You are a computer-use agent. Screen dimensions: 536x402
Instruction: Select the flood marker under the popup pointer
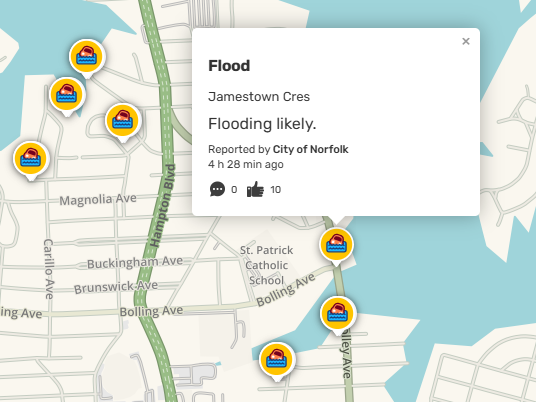click(x=336, y=246)
